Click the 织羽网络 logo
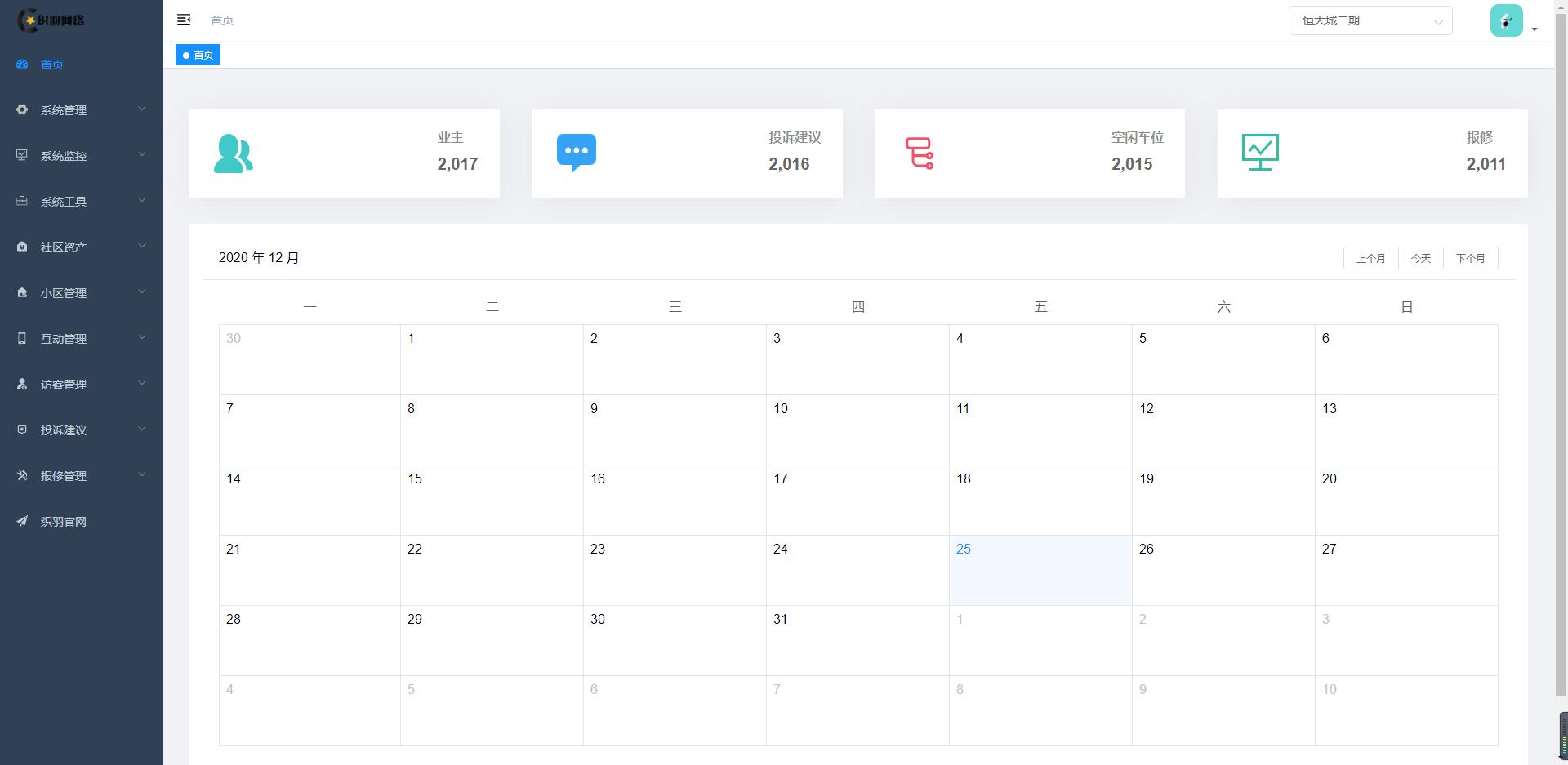The image size is (1568, 765). click(x=53, y=20)
